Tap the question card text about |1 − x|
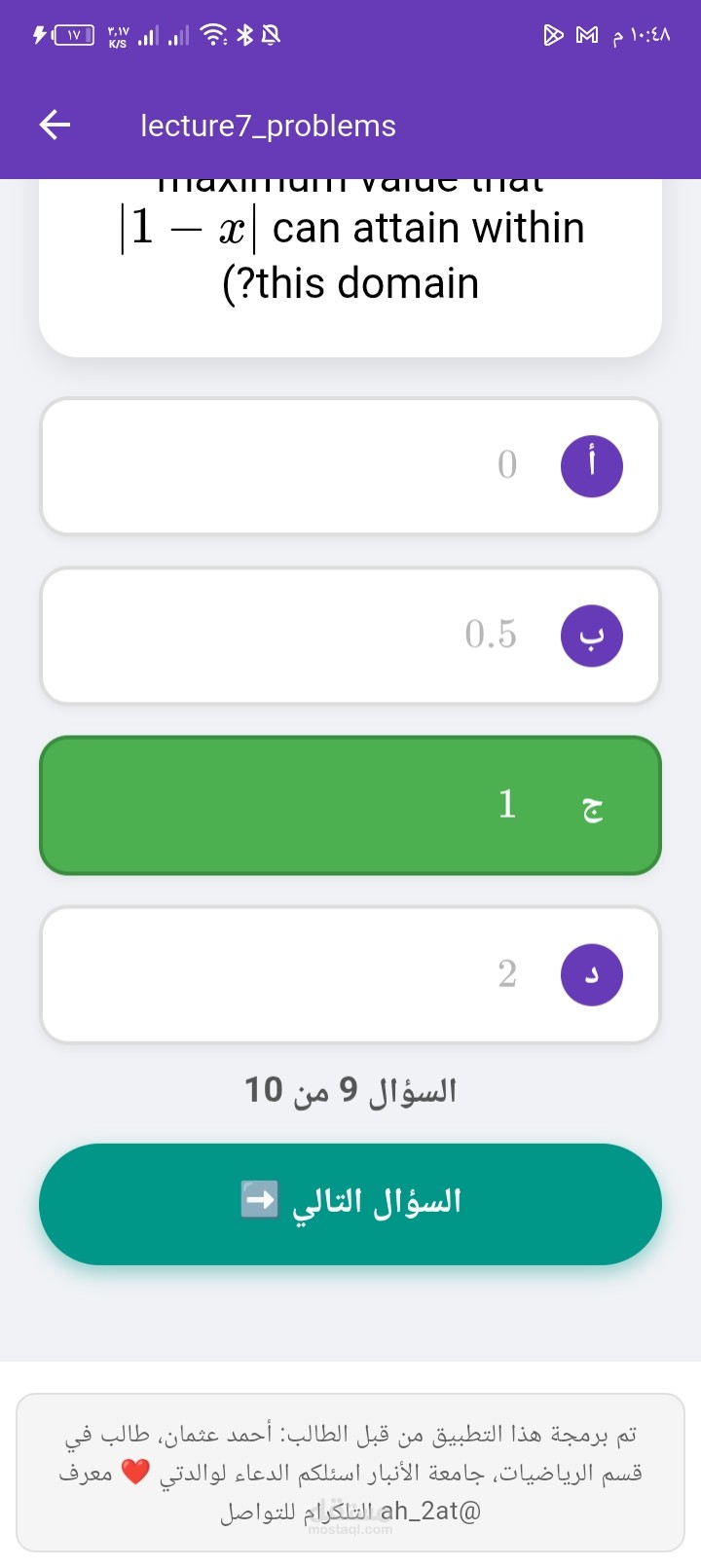Viewport: 701px width, 1568px height. tap(350, 255)
